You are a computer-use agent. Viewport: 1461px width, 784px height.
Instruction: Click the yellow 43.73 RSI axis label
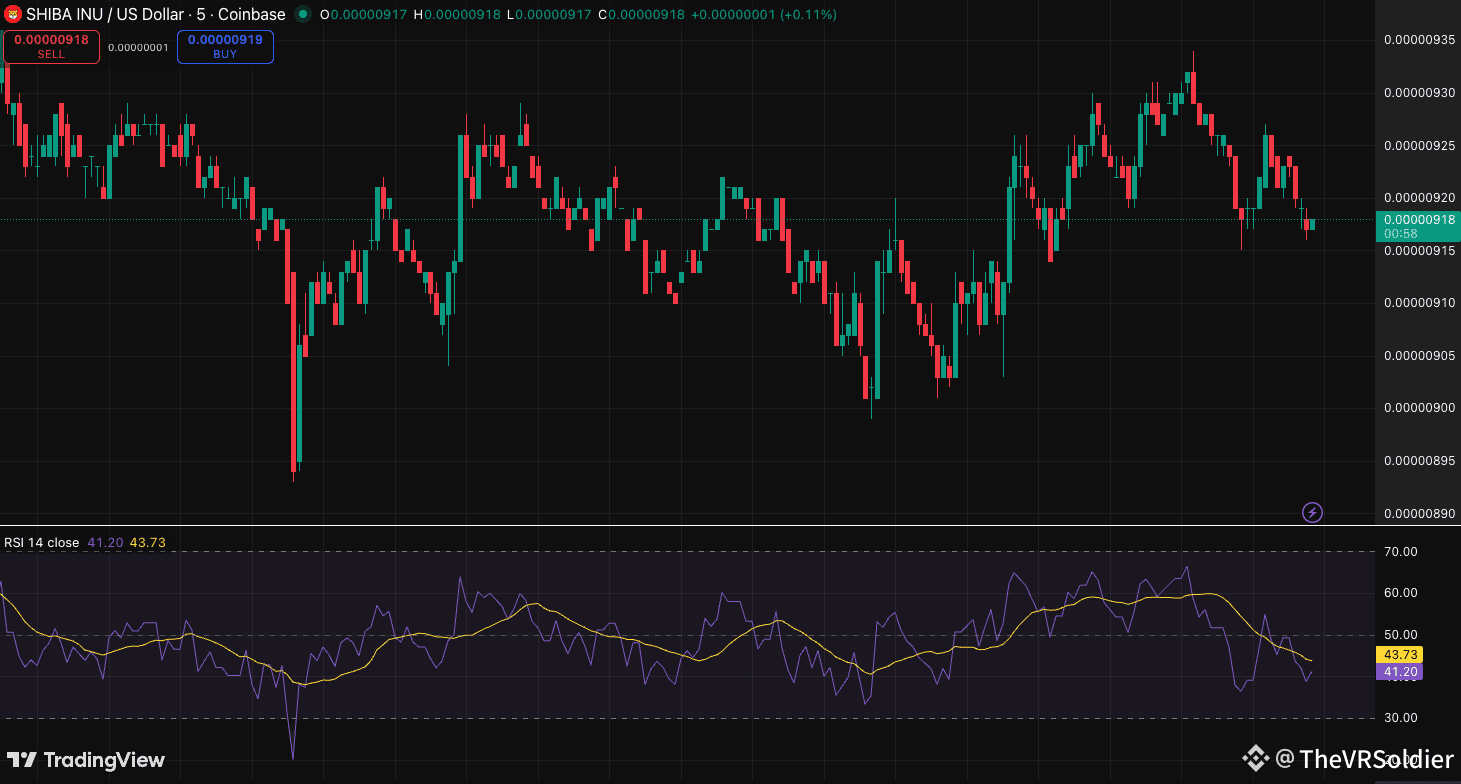click(1401, 654)
